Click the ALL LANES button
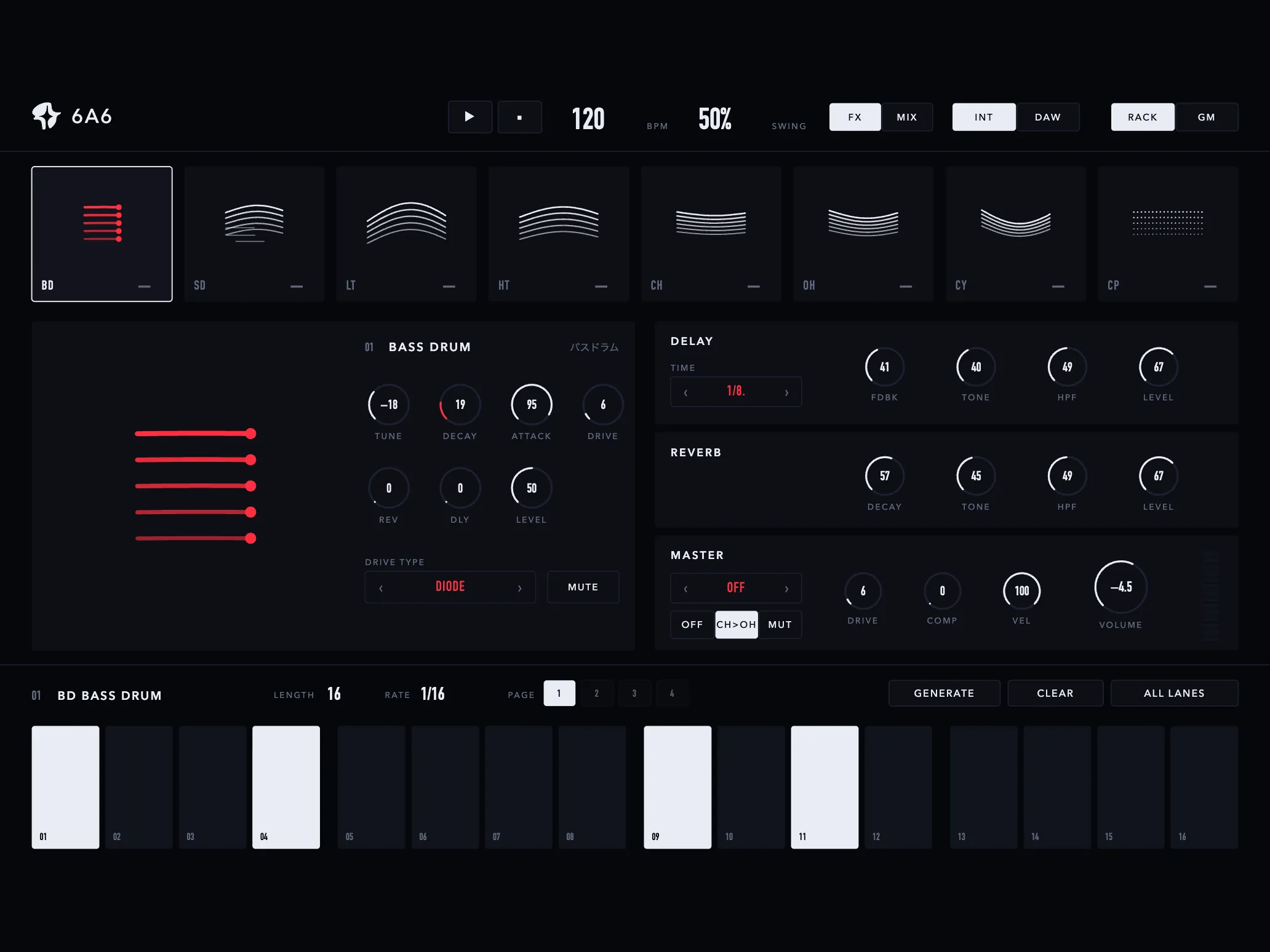1270x952 pixels. click(x=1175, y=693)
